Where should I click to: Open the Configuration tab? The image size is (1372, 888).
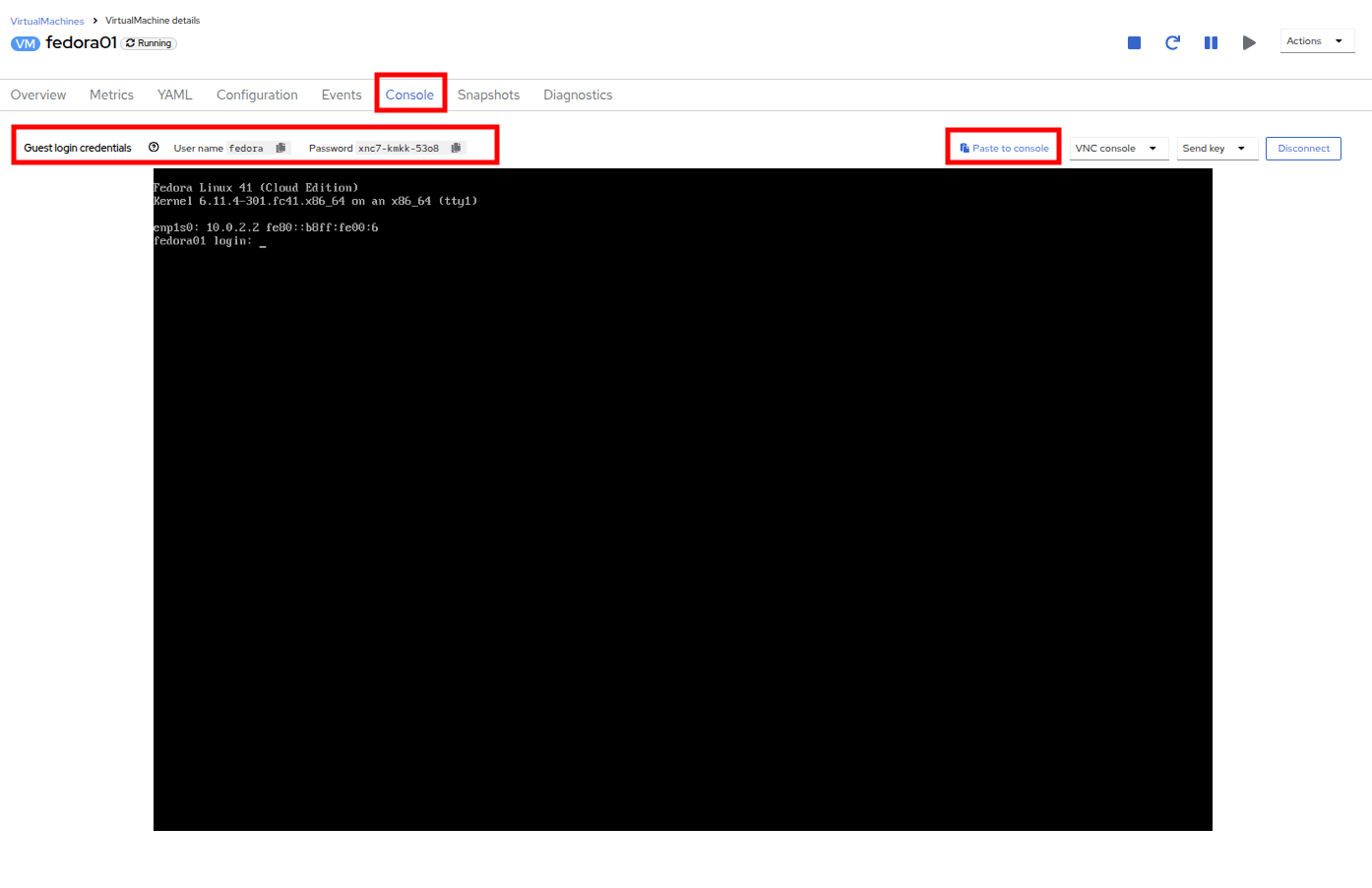click(257, 95)
